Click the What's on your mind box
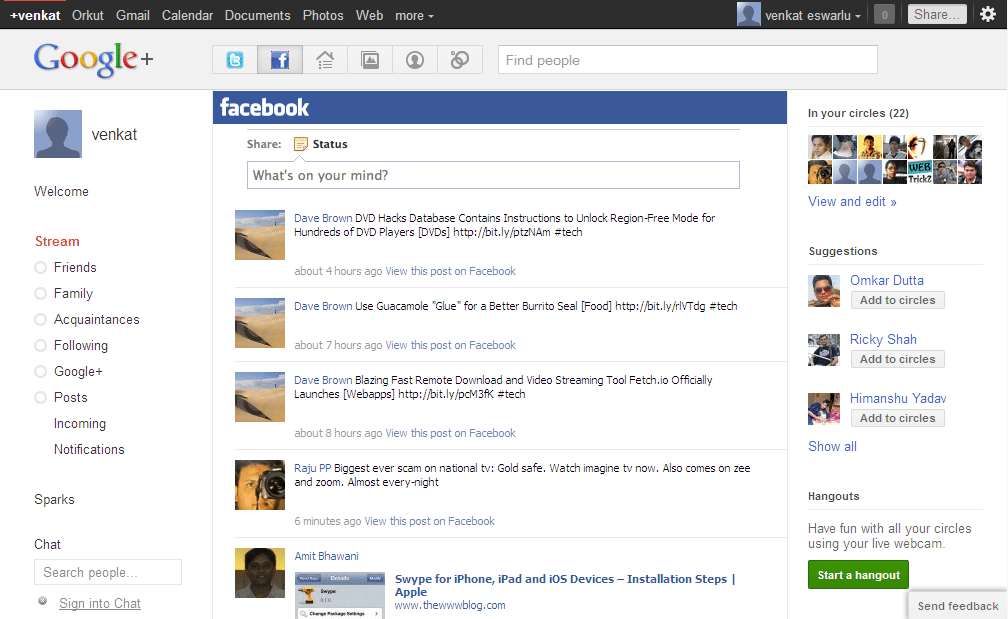 coord(493,175)
